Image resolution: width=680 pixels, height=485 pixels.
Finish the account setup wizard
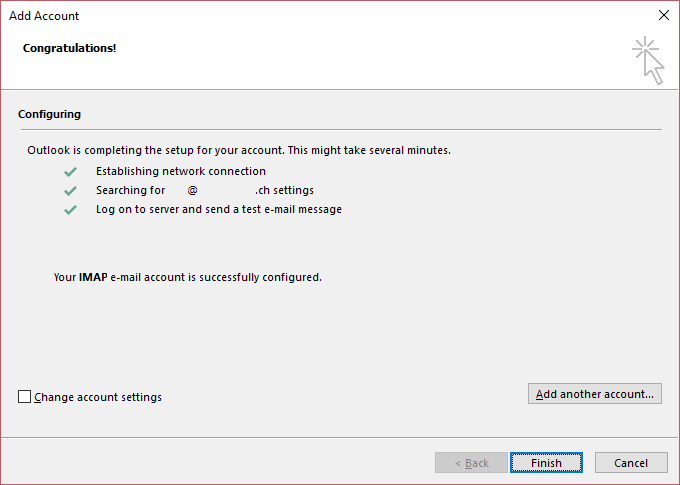[546, 463]
